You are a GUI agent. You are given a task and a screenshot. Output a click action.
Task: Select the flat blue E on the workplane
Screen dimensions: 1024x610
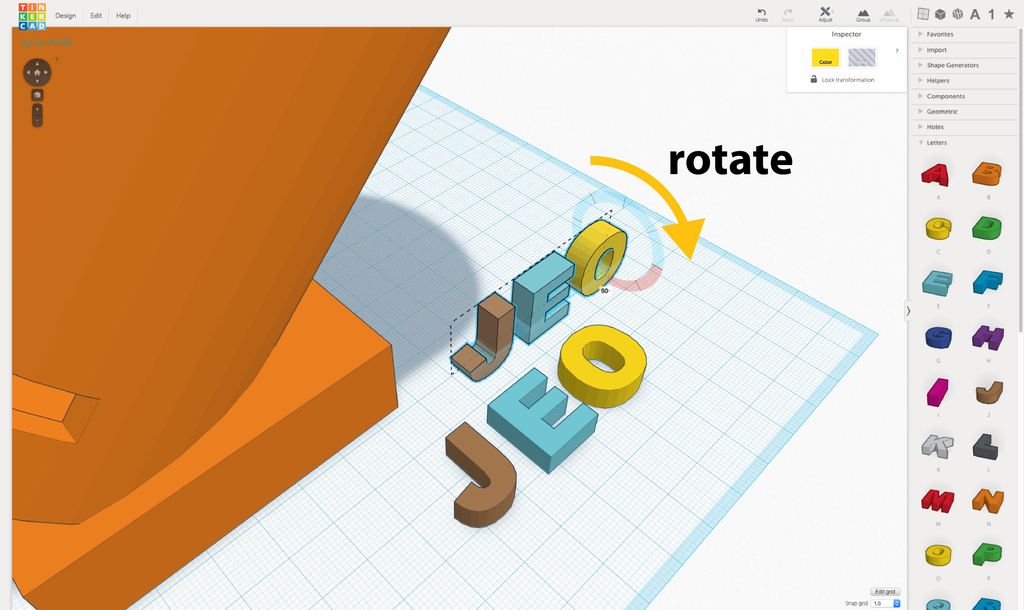[x=543, y=419]
